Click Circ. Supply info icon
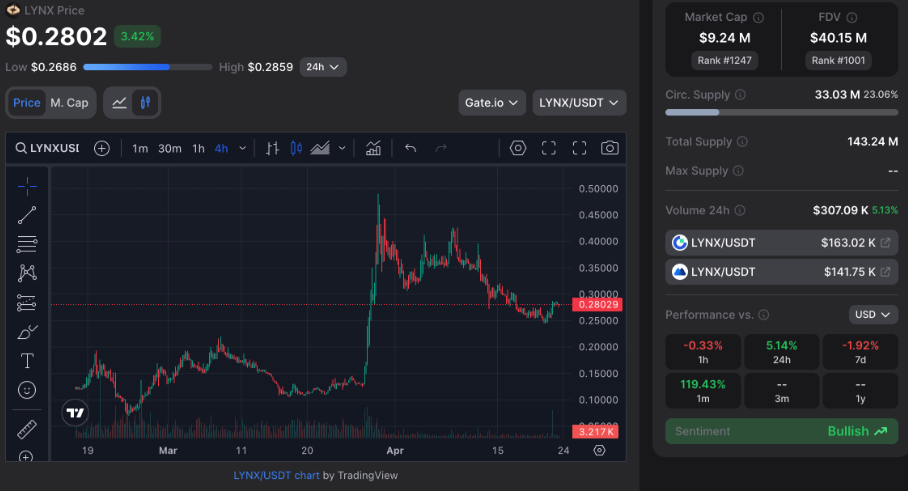Screen dimensions: 908x491 [x=740, y=95]
